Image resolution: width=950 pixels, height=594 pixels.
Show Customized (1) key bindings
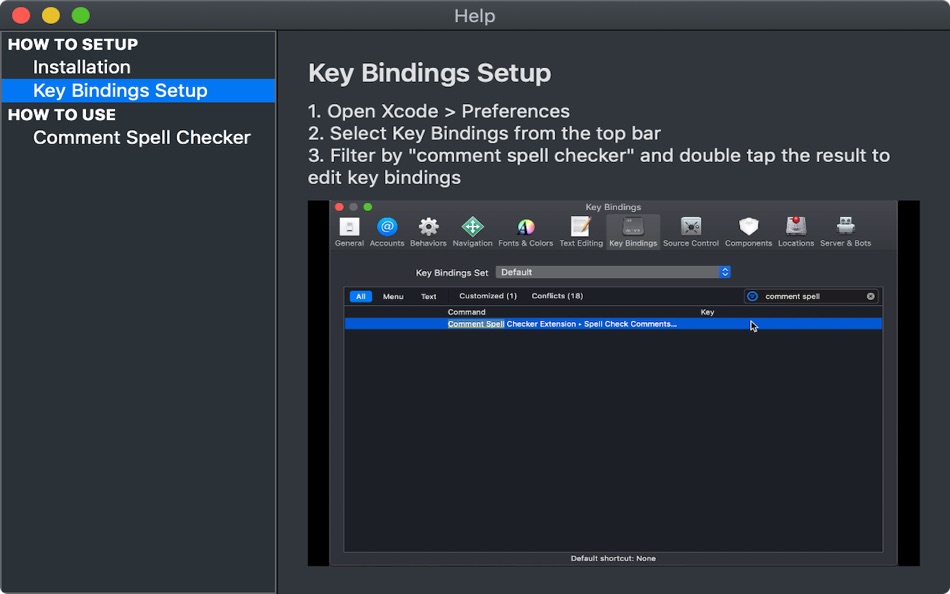pyautogui.click(x=488, y=296)
